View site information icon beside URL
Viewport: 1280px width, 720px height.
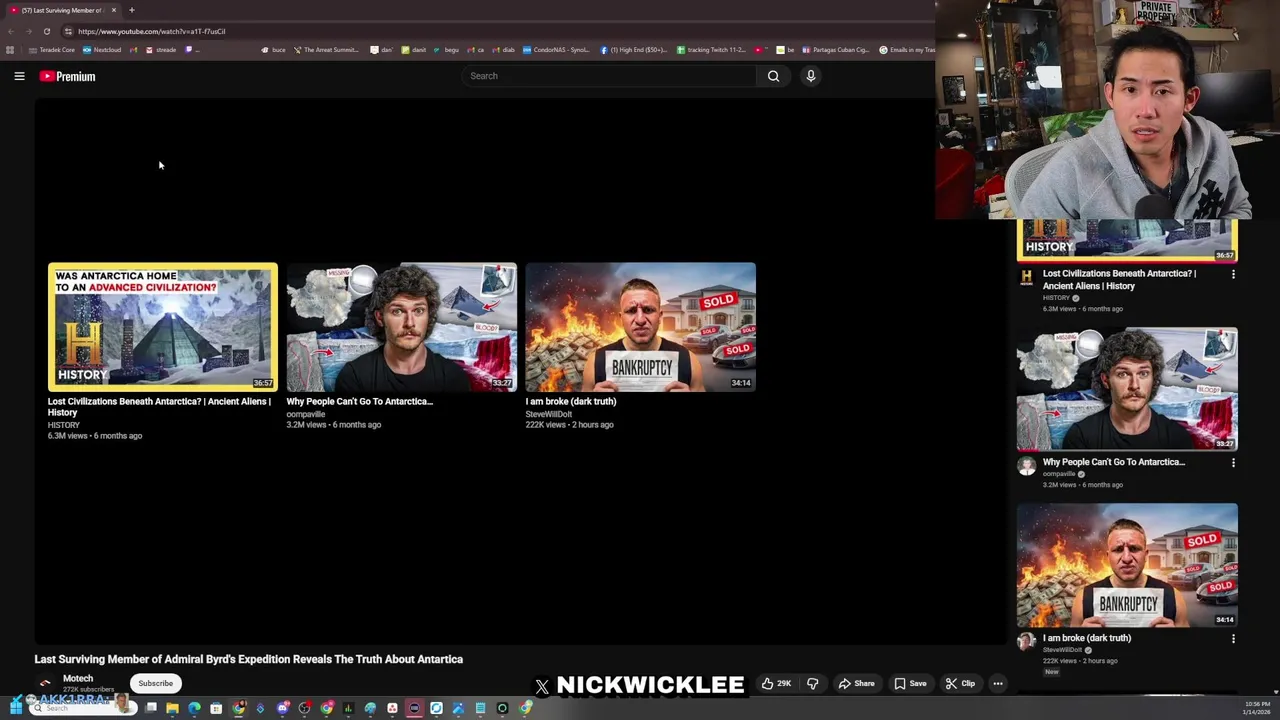tap(68, 31)
